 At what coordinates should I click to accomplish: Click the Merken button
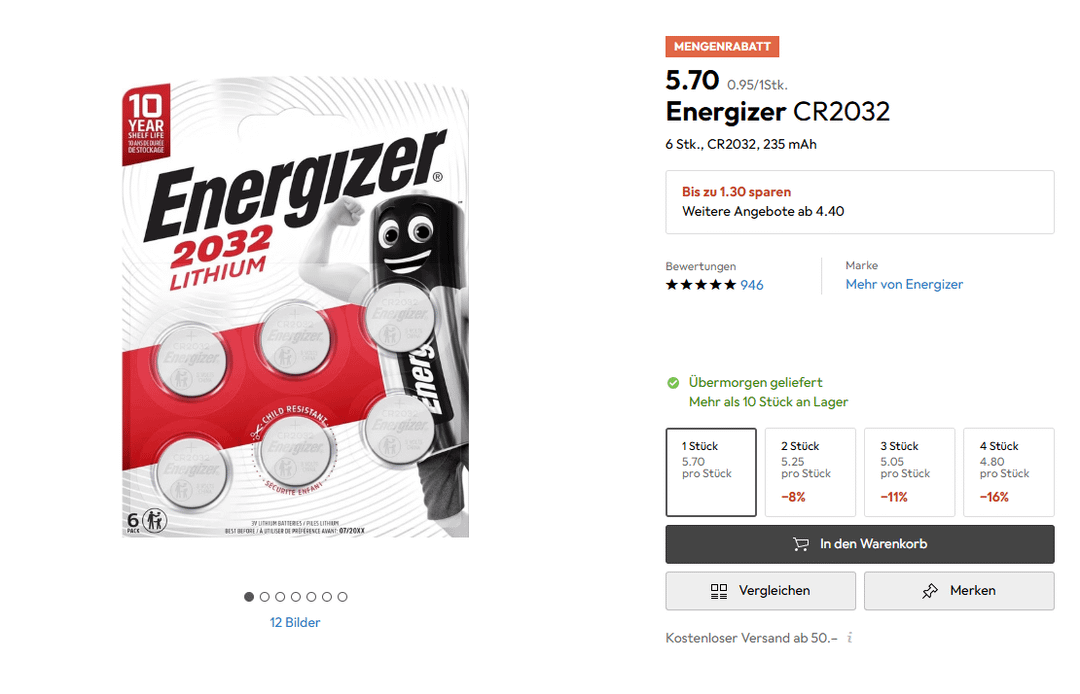tap(959, 591)
